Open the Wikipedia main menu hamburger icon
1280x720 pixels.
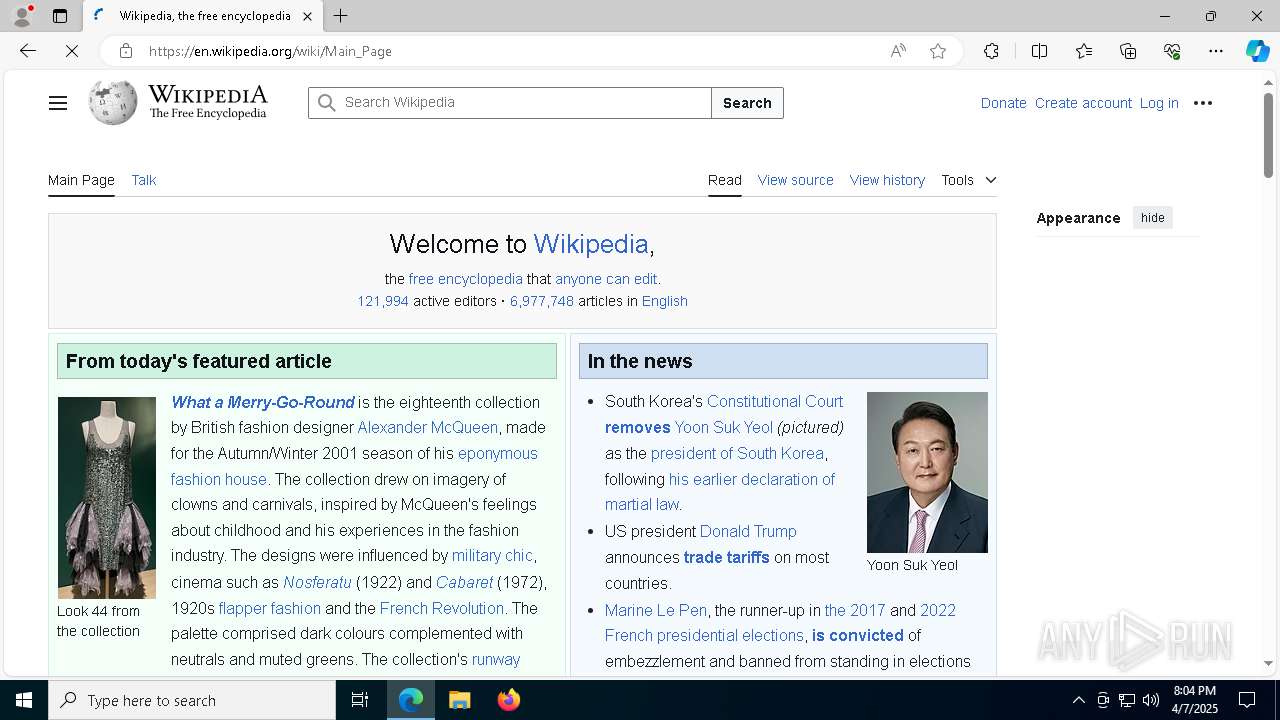point(58,103)
